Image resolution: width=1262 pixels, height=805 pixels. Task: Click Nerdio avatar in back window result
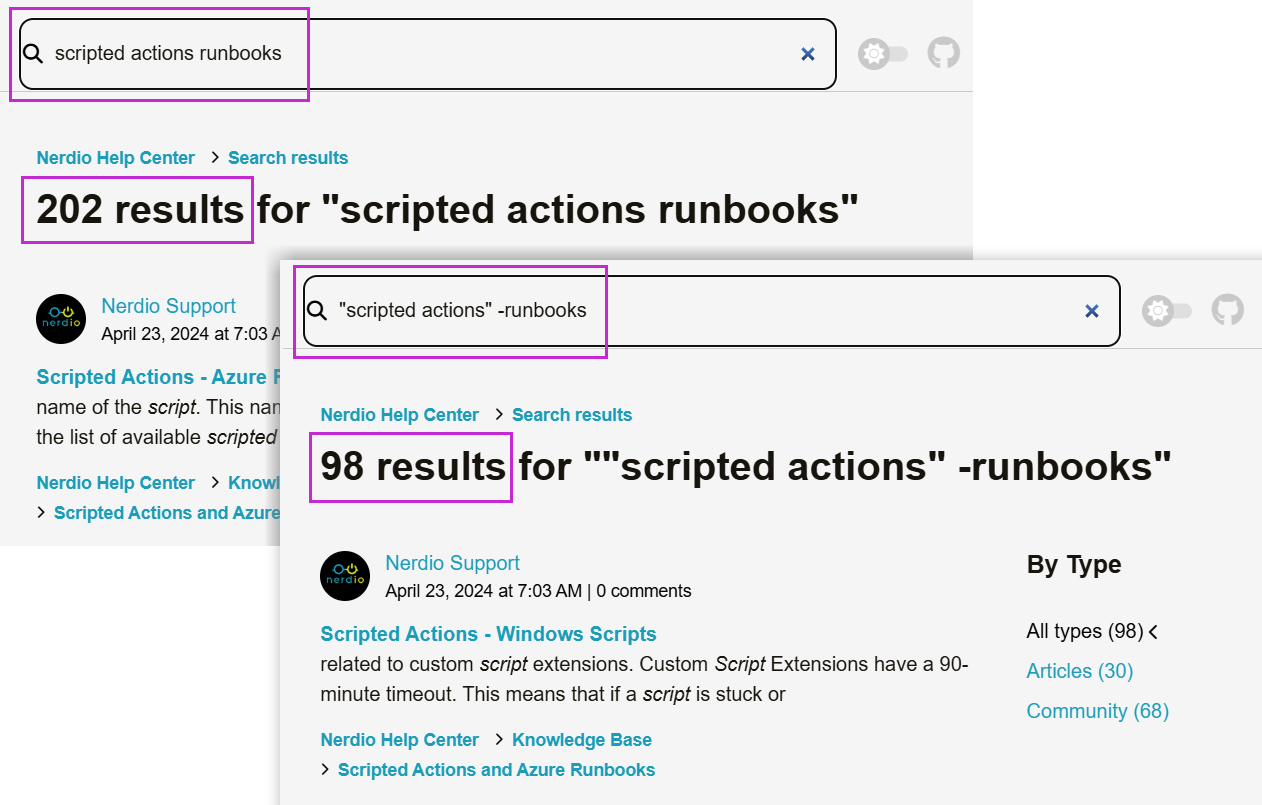coord(61,319)
